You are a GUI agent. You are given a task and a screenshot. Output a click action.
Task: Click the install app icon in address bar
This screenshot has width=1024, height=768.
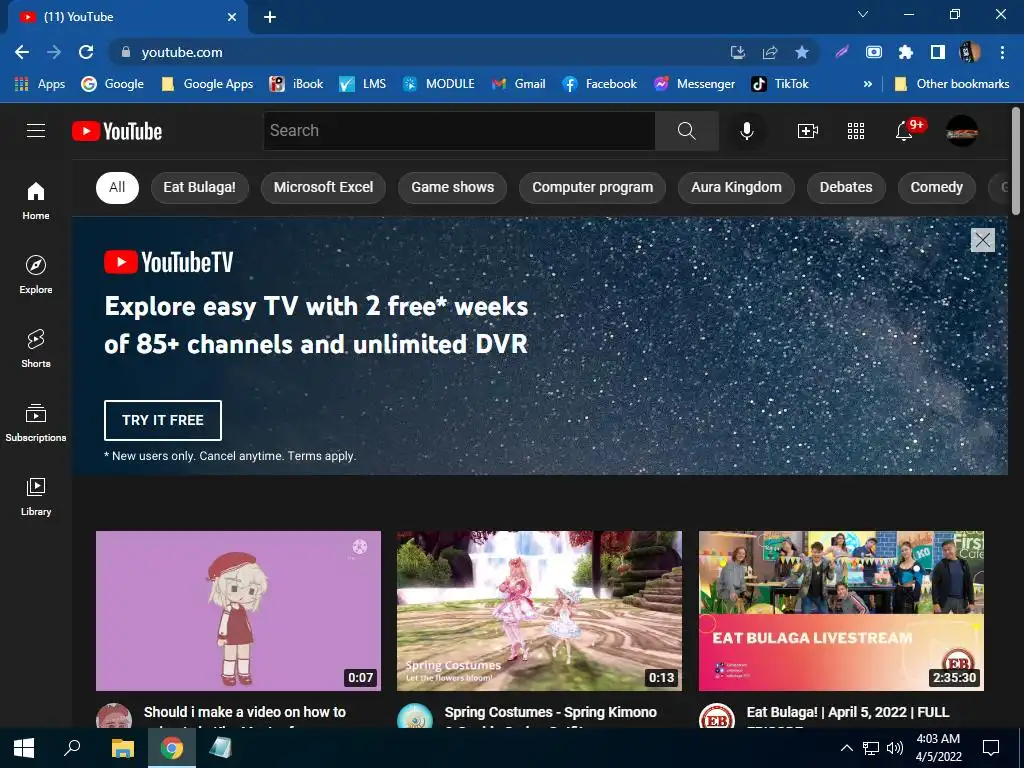click(x=738, y=52)
